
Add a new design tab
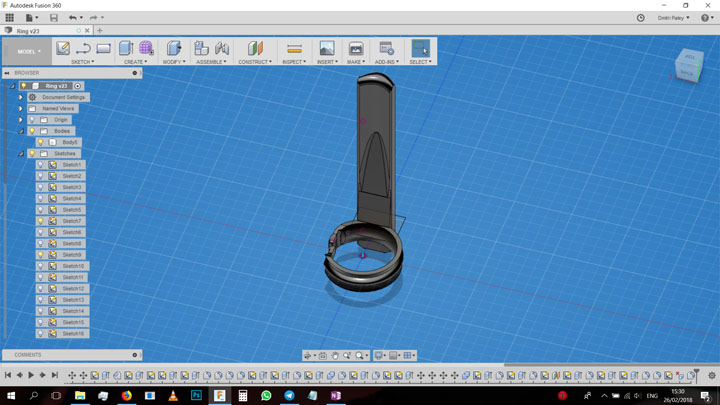point(100,31)
